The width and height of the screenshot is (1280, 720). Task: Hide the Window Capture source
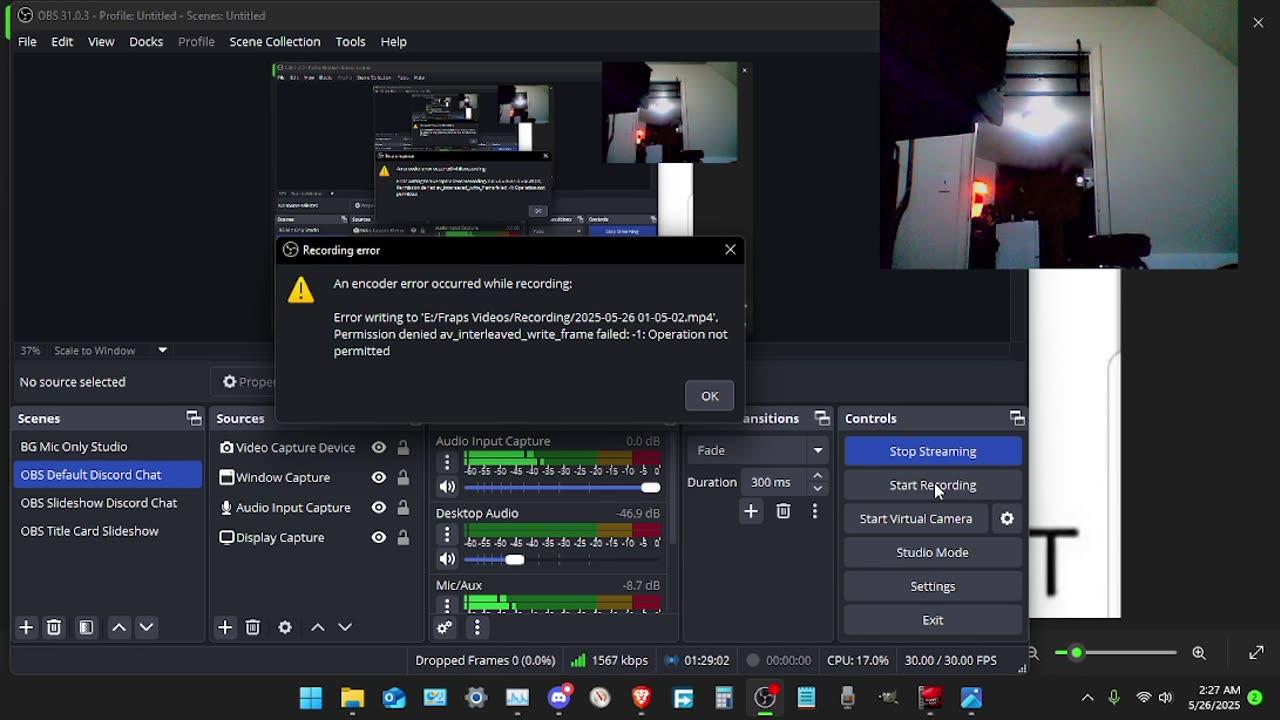[379, 478]
